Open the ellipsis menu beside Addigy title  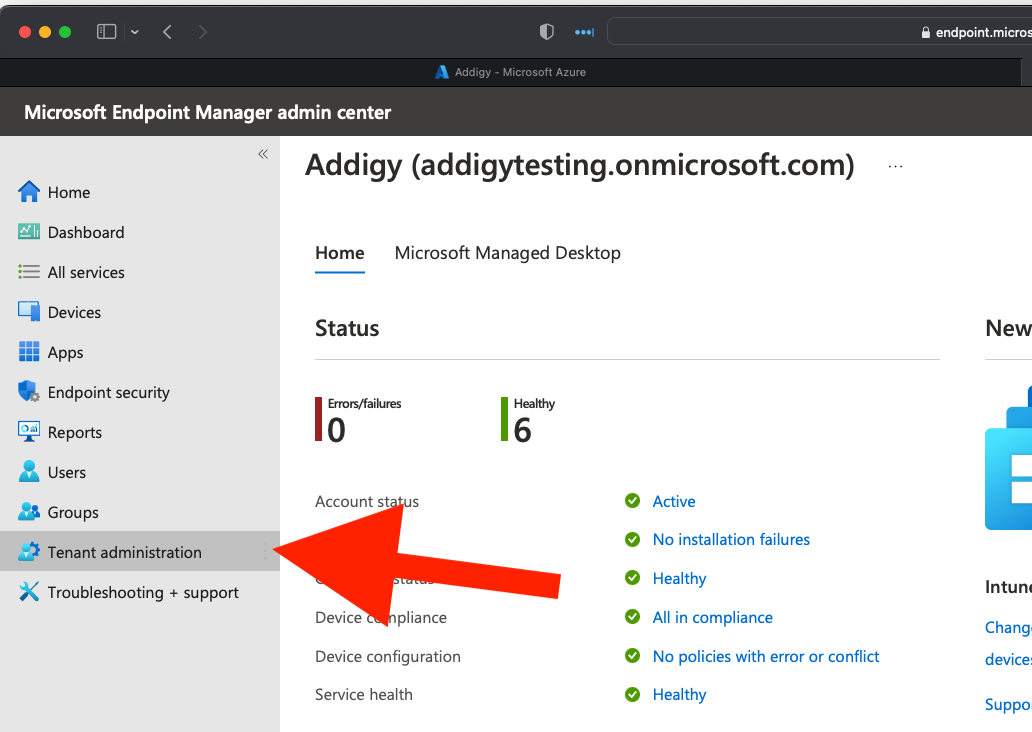[895, 167]
